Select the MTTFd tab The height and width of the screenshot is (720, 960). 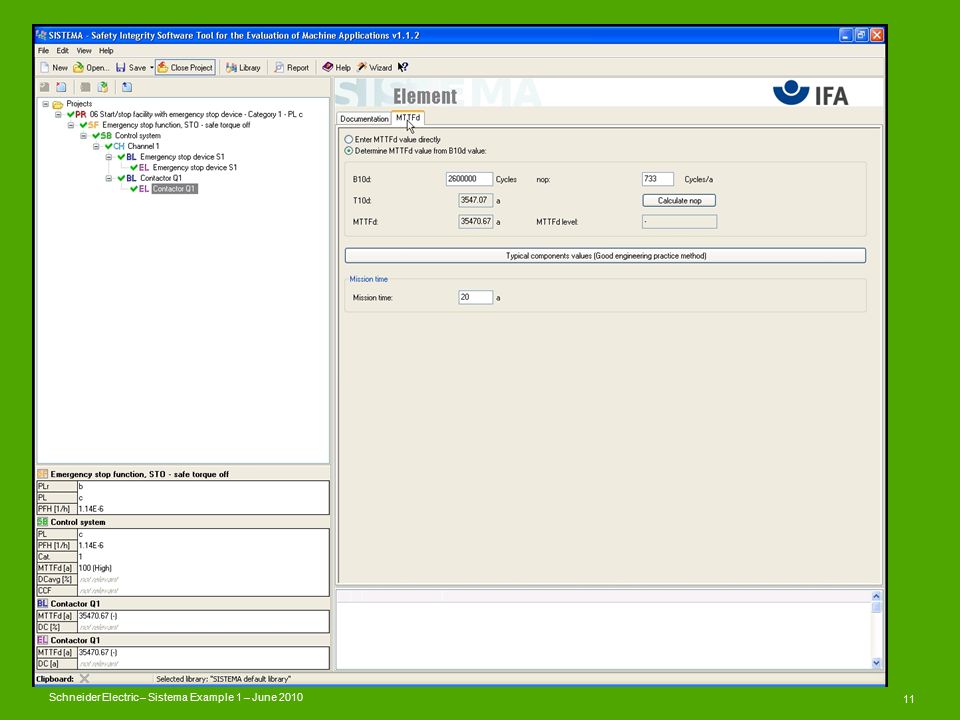tap(408, 118)
